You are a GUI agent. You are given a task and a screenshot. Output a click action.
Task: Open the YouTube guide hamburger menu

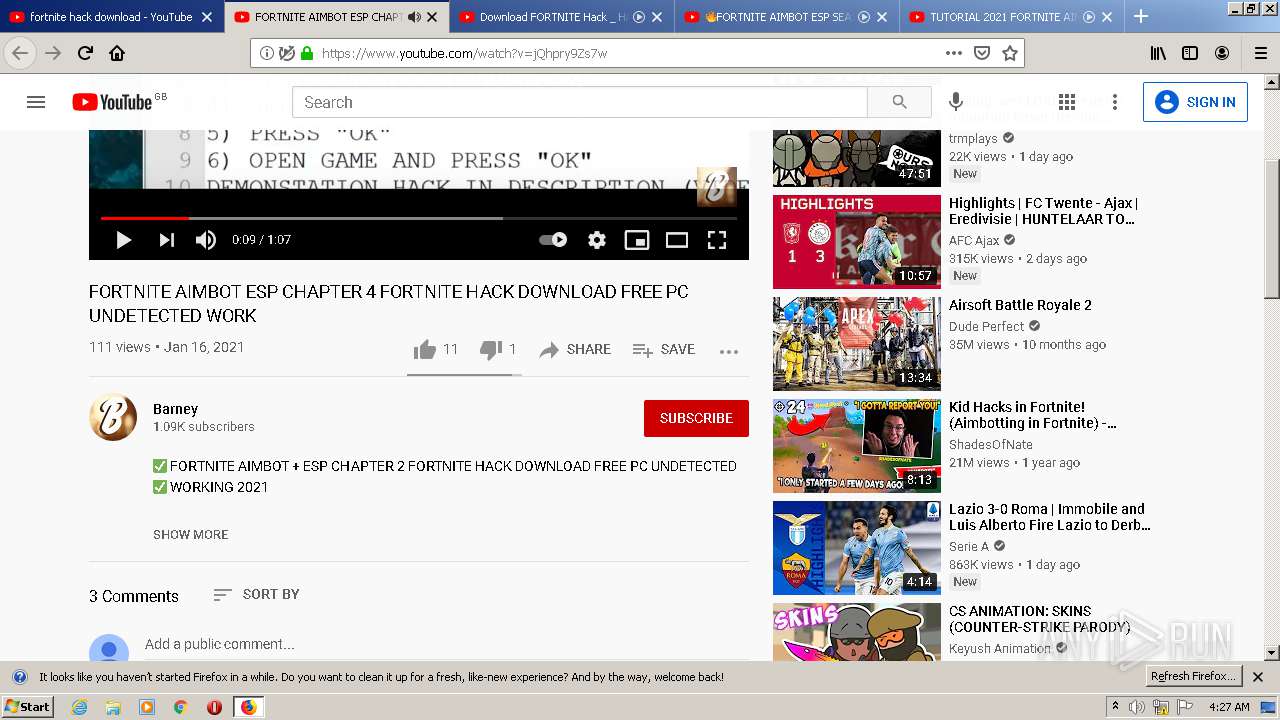click(x=36, y=102)
